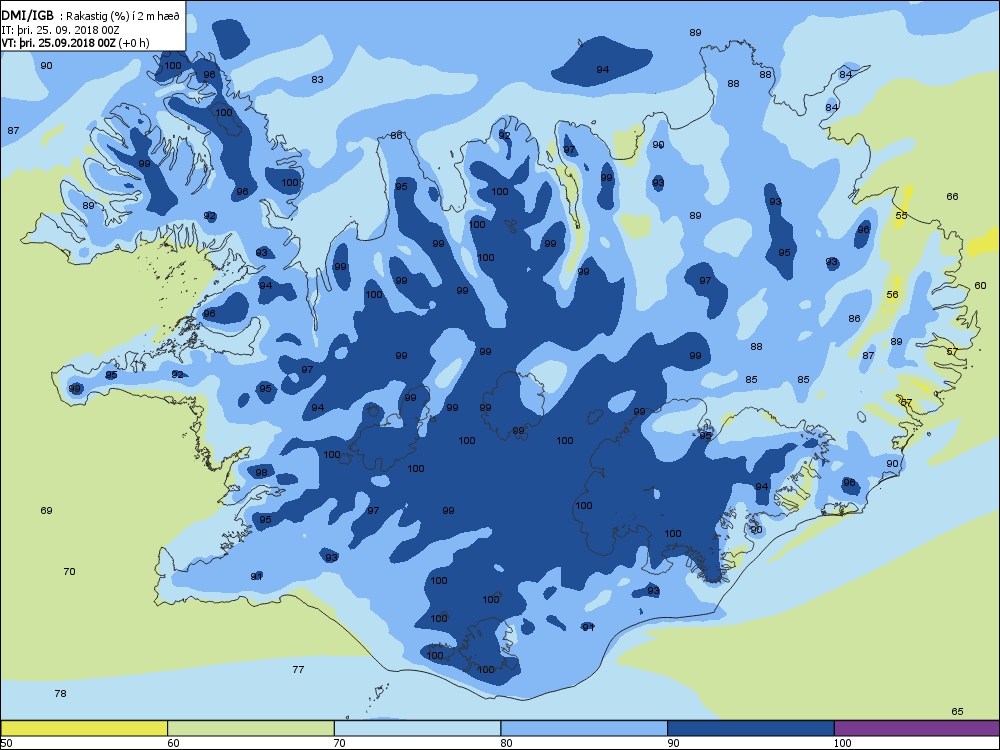Click the '56' value in the yellow patch
Screen dimensions: 1000x750
(x=892, y=295)
